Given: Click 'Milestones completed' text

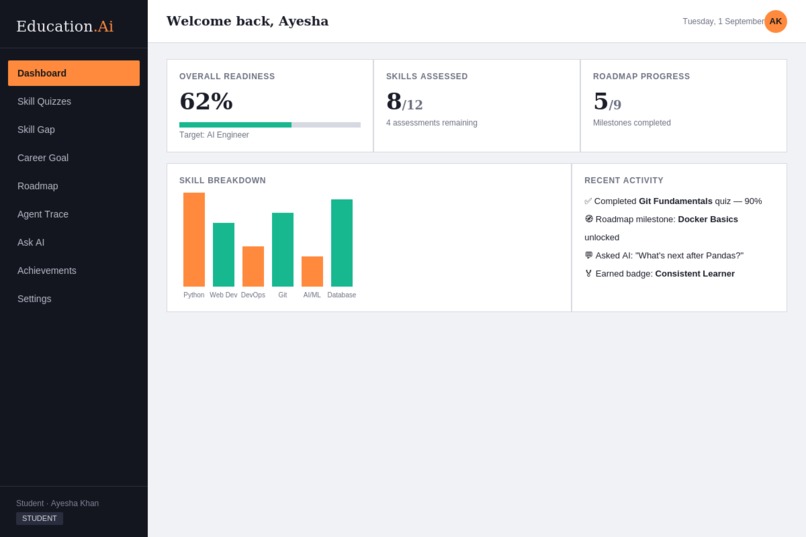Looking at the screenshot, I should pos(632,123).
